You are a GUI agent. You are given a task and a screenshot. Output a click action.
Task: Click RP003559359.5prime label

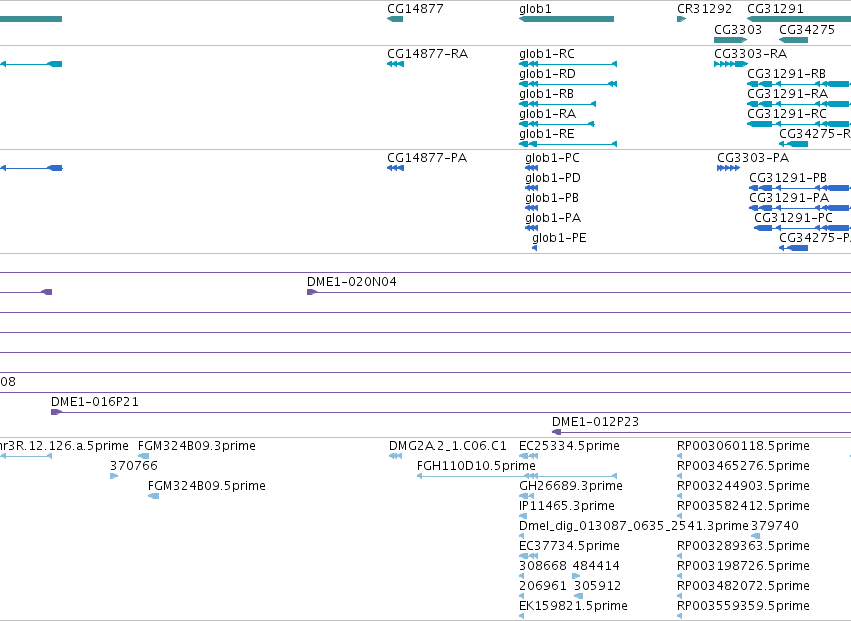[x=744, y=607]
